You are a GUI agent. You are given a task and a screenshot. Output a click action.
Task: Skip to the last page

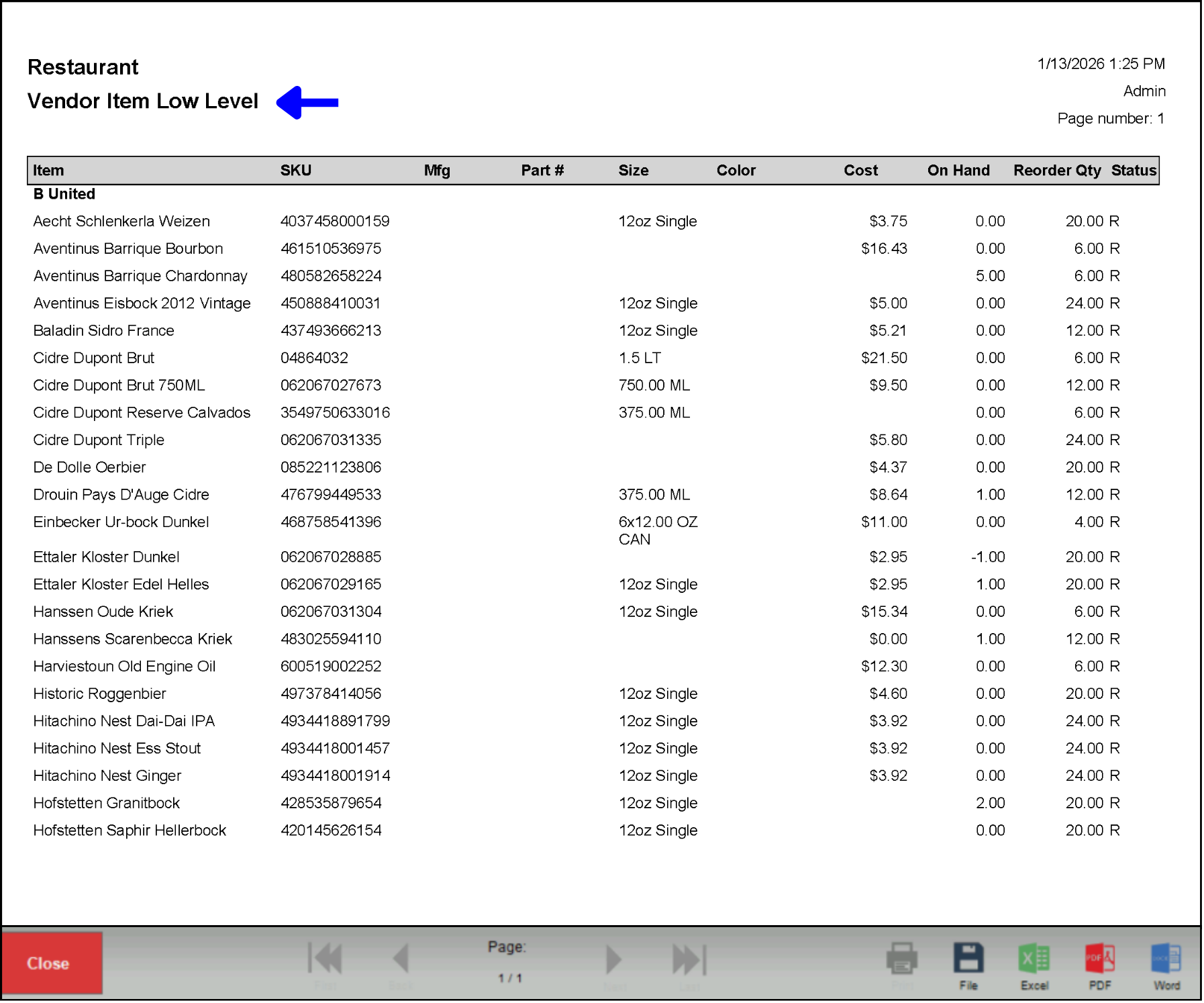pos(689,958)
